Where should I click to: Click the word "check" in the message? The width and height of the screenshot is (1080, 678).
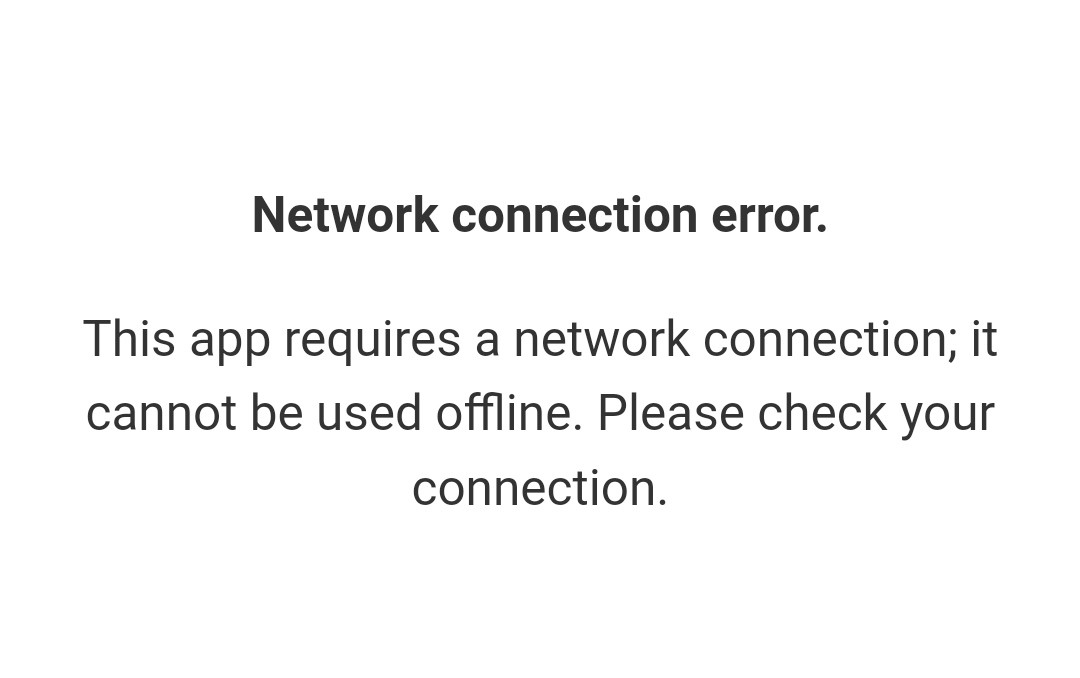tap(822, 413)
